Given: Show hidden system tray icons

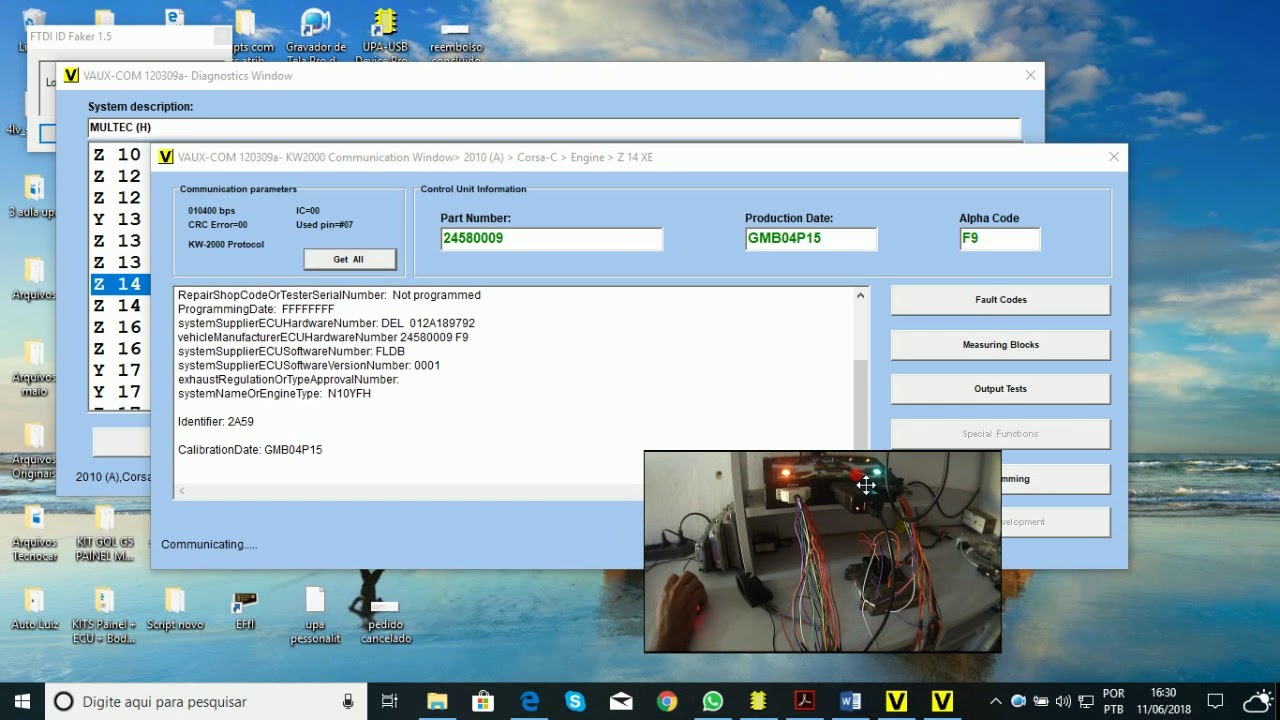Looking at the screenshot, I should click(x=995, y=701).
